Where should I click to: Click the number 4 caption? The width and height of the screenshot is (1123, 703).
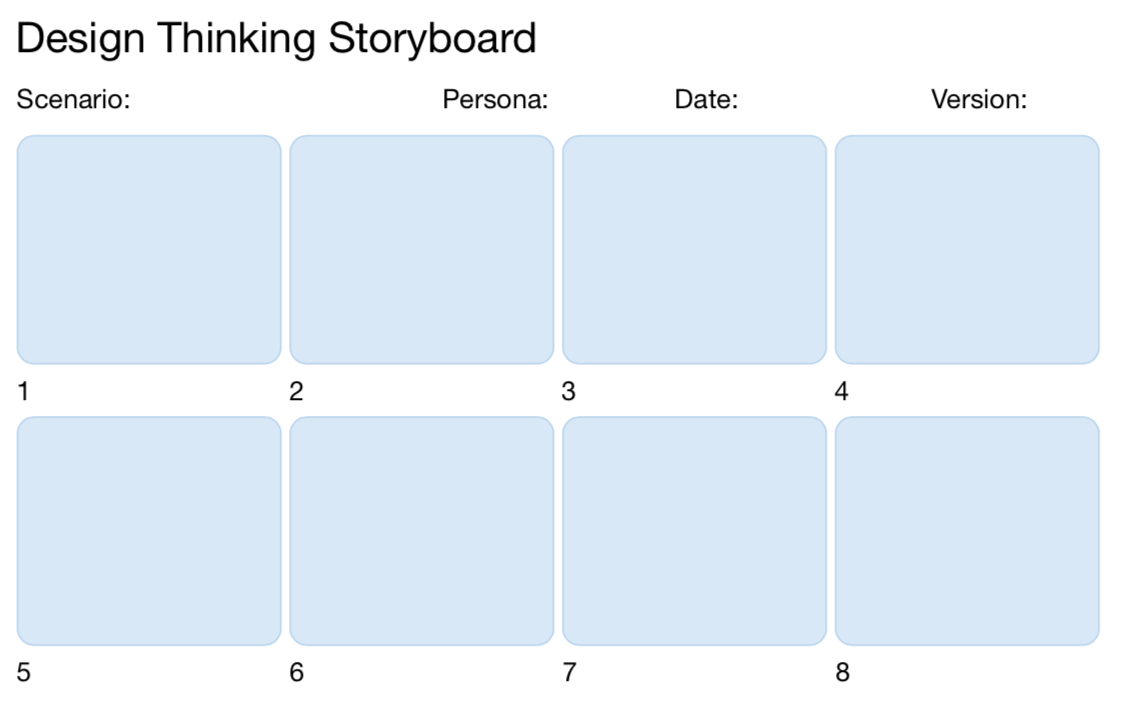(842, 392)
